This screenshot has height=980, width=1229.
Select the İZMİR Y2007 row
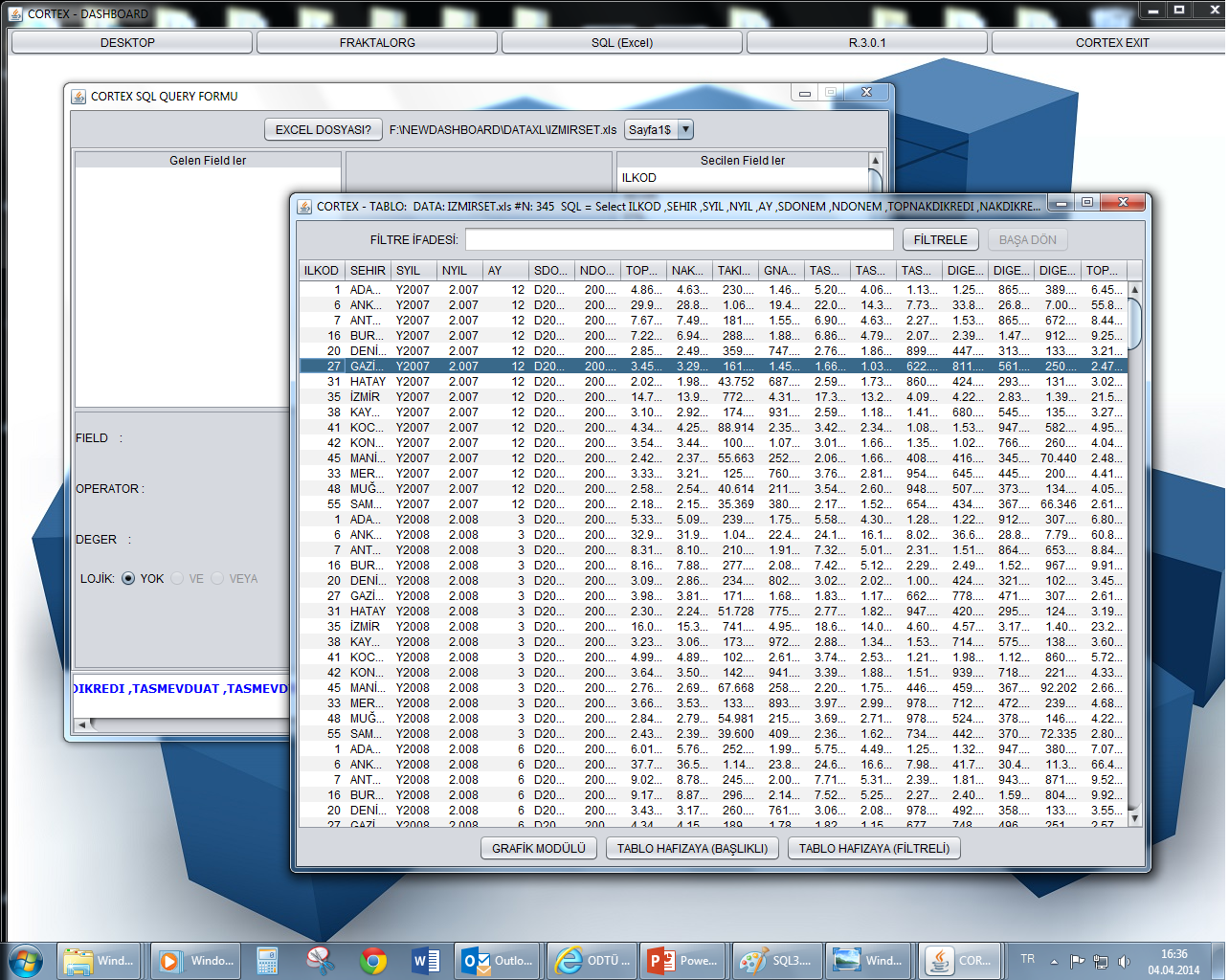[713, 396]
